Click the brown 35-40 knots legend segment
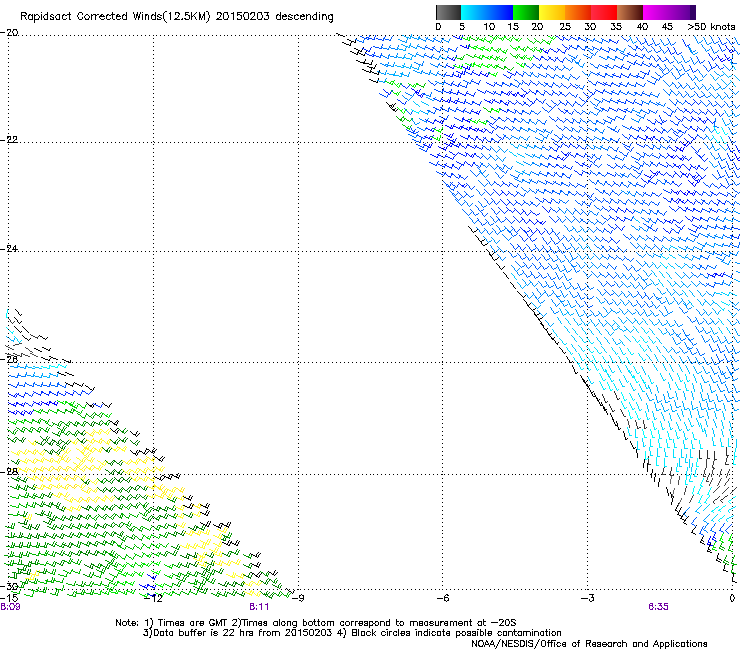740x650 pixels. click(630, 12)
